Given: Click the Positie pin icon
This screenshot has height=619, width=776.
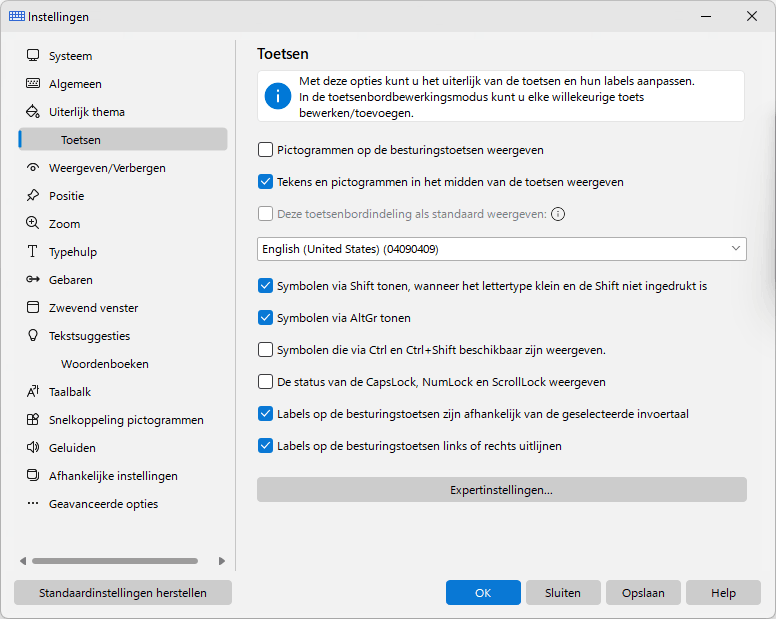Looking at the screenshot, I should point(33,195).
